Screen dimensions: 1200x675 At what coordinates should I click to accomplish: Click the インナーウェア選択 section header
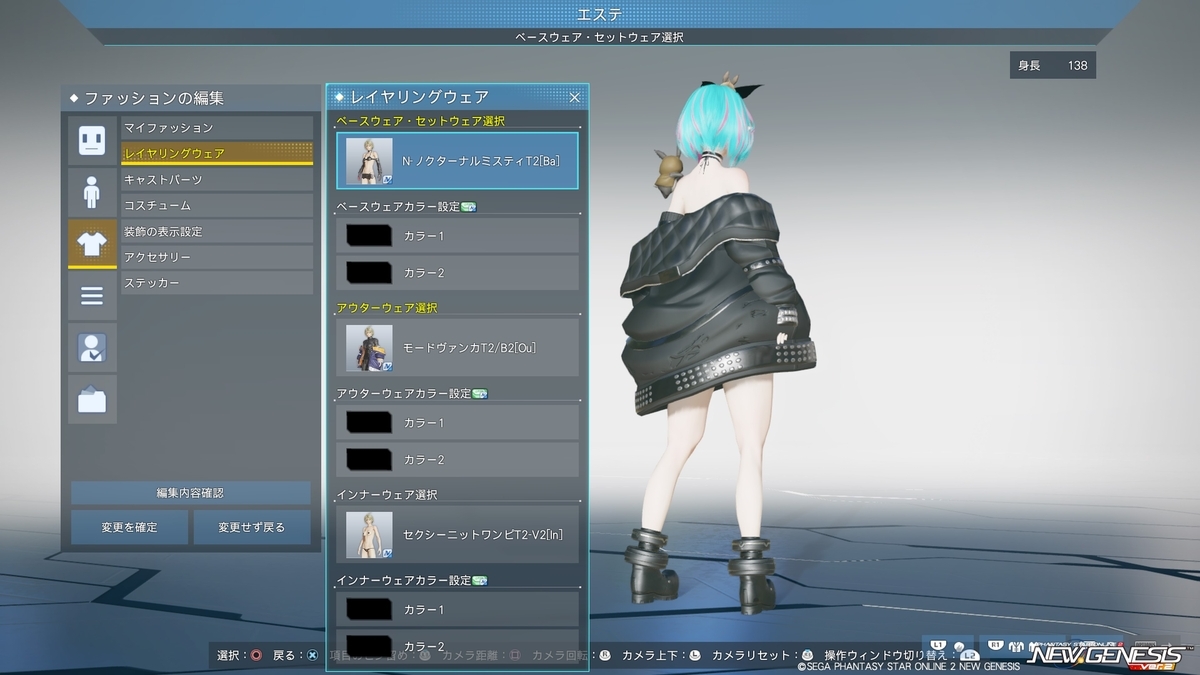[387, 495]
